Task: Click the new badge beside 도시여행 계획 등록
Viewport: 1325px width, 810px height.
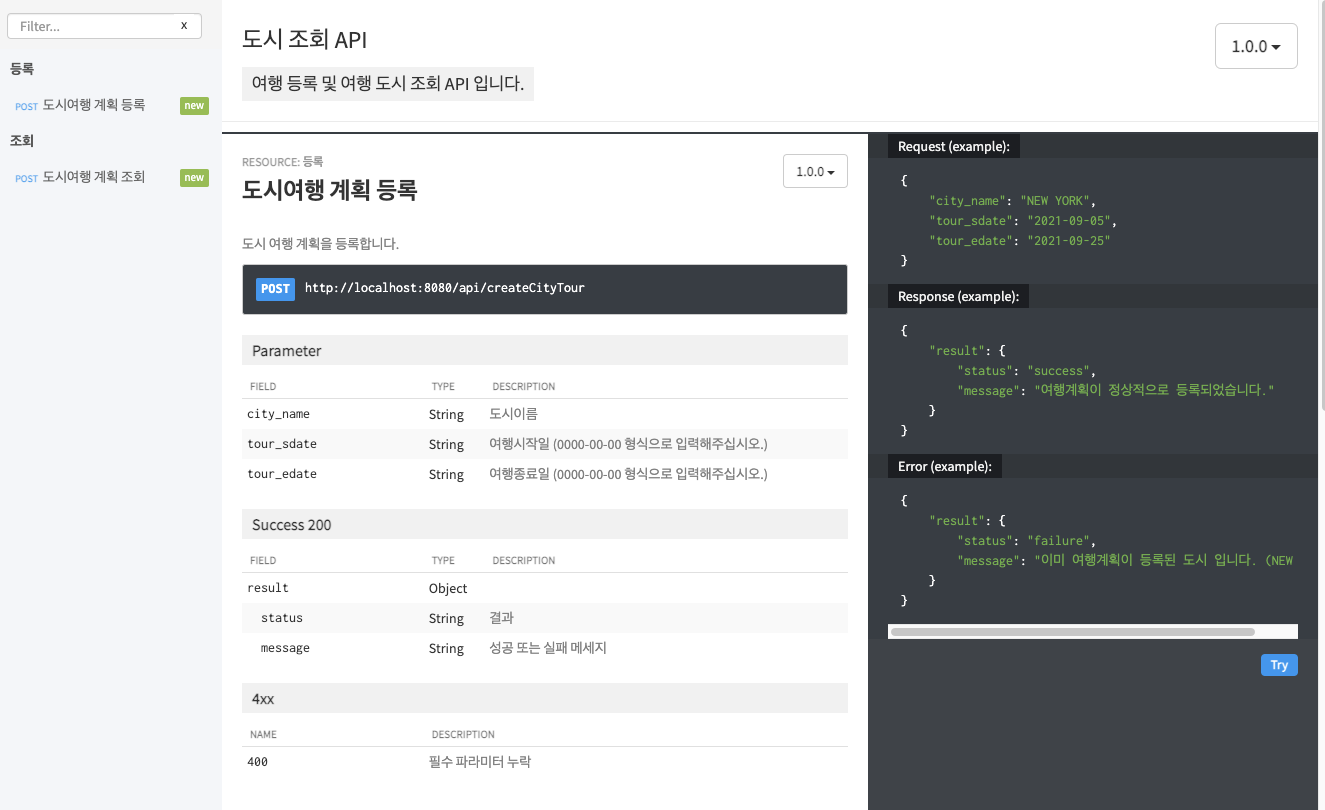Action: (194, 106)
